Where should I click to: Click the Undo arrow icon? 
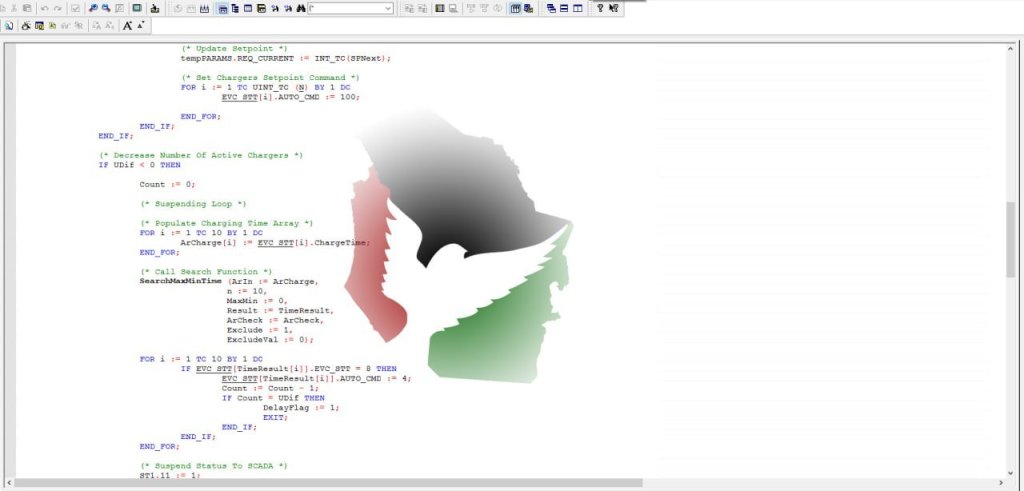[x=45, y=8]
